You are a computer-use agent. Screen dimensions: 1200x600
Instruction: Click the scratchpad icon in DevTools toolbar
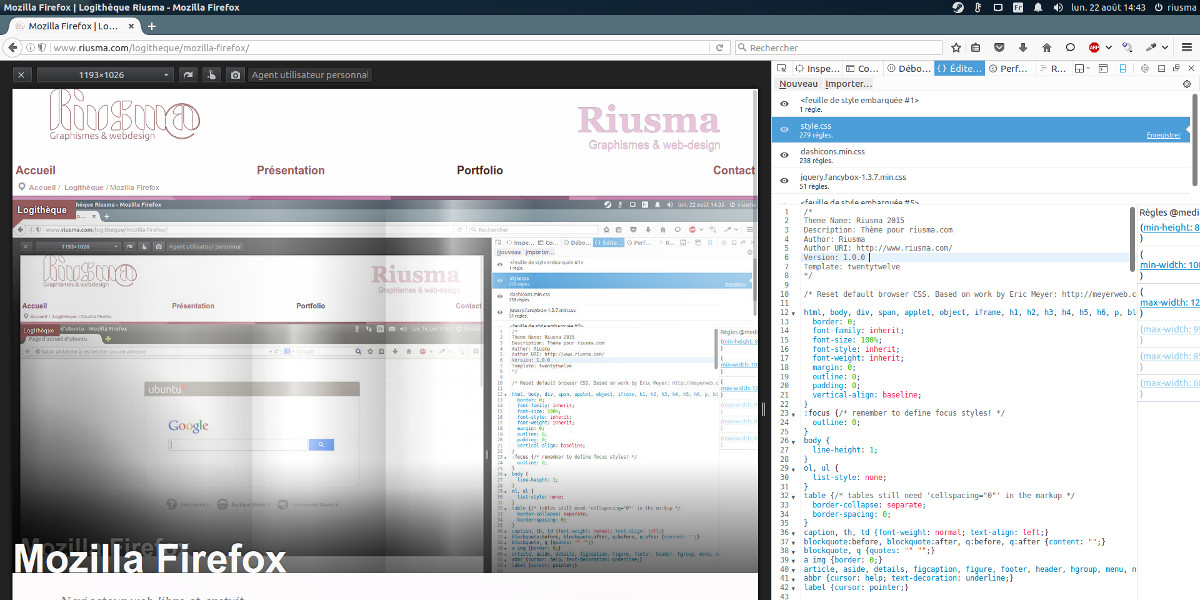1104,69
